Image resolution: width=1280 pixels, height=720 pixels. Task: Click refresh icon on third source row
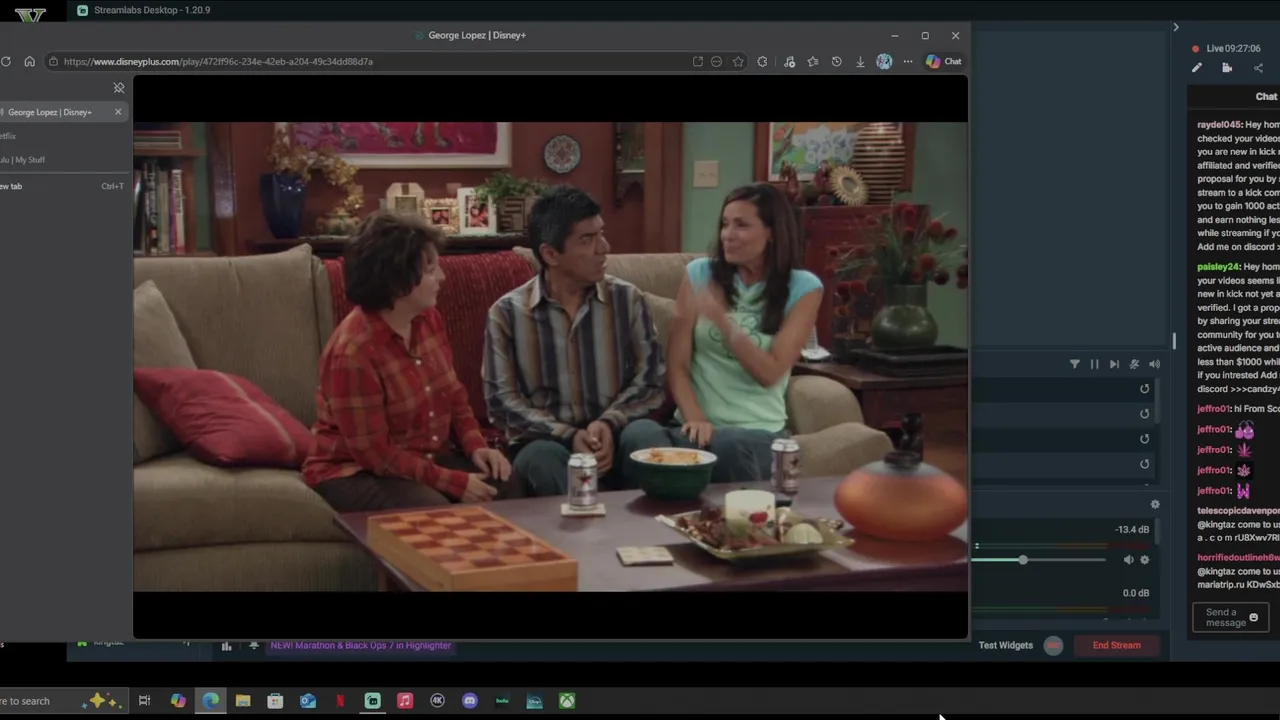1145,439
